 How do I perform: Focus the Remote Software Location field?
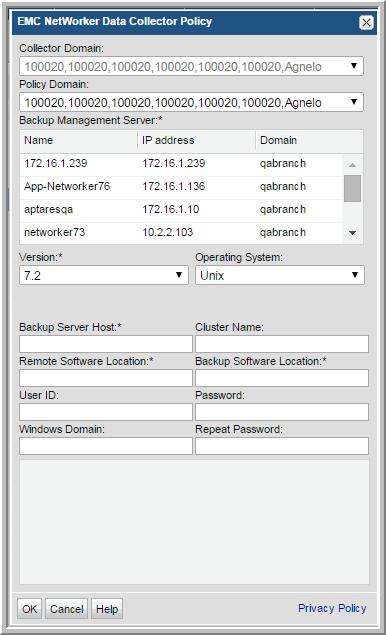pyautogui.click(x=106, y=378)
